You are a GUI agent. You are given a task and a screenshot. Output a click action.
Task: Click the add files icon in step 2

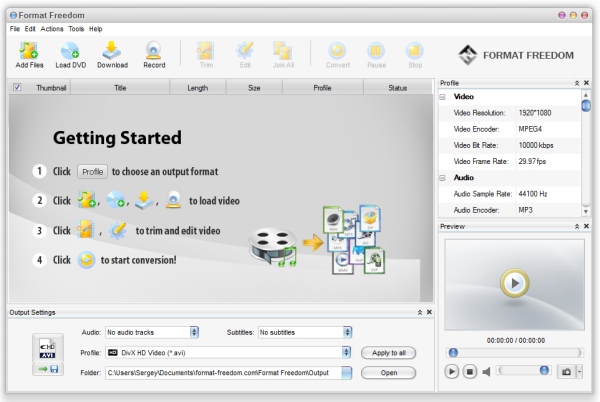86,199
